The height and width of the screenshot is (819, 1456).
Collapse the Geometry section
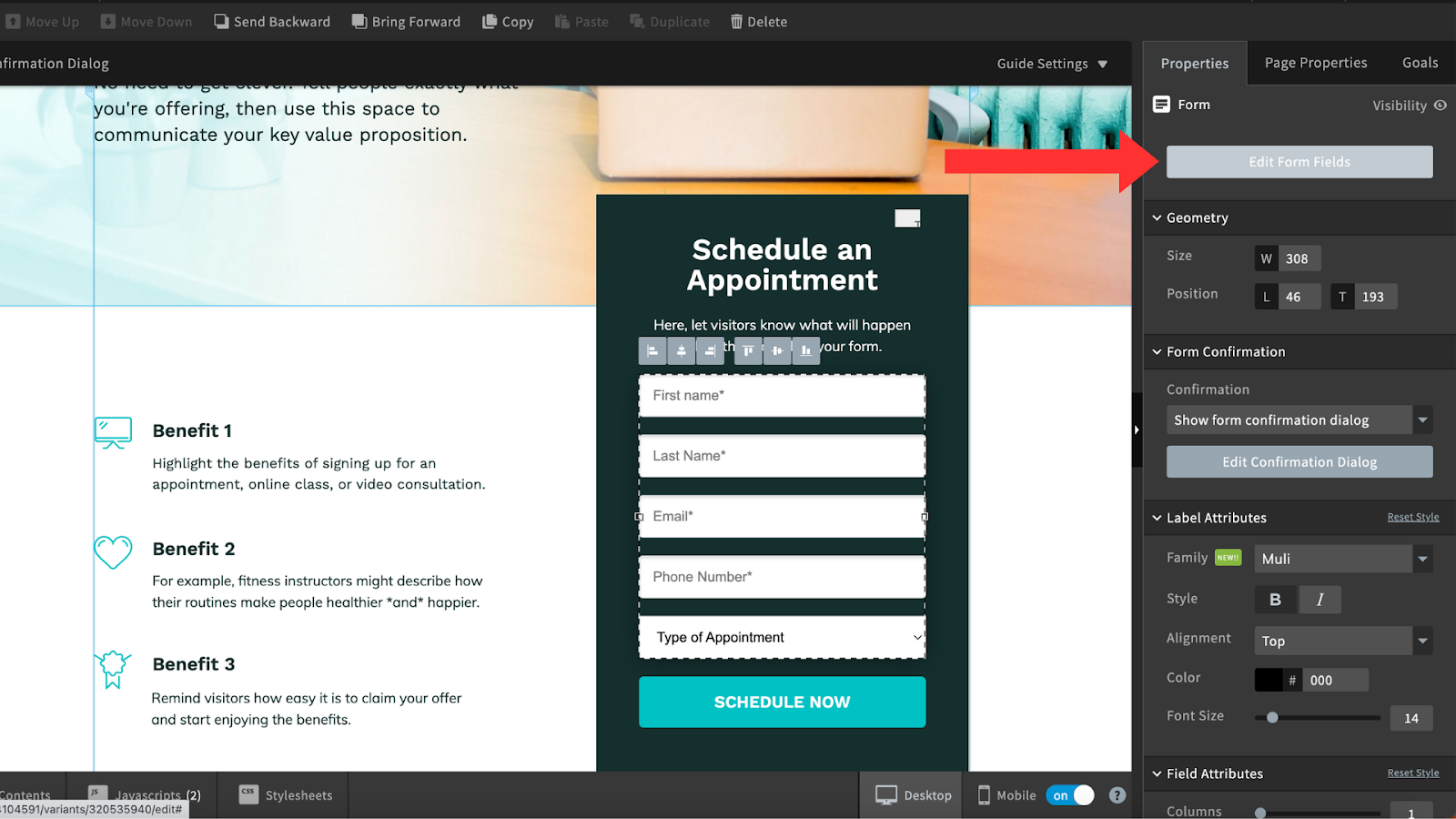pos(1158,218)
